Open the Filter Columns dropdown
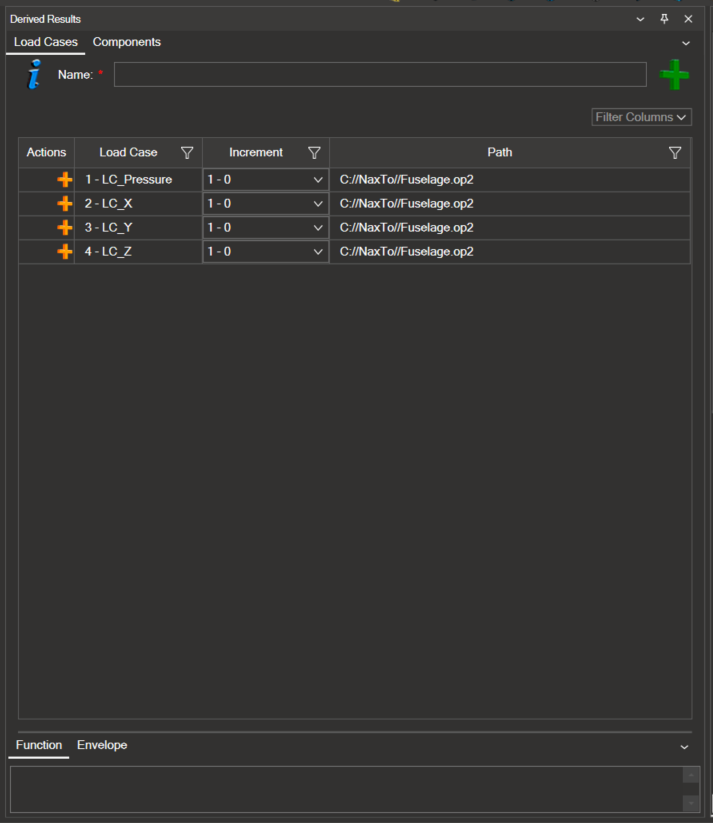 click(641, 117)
